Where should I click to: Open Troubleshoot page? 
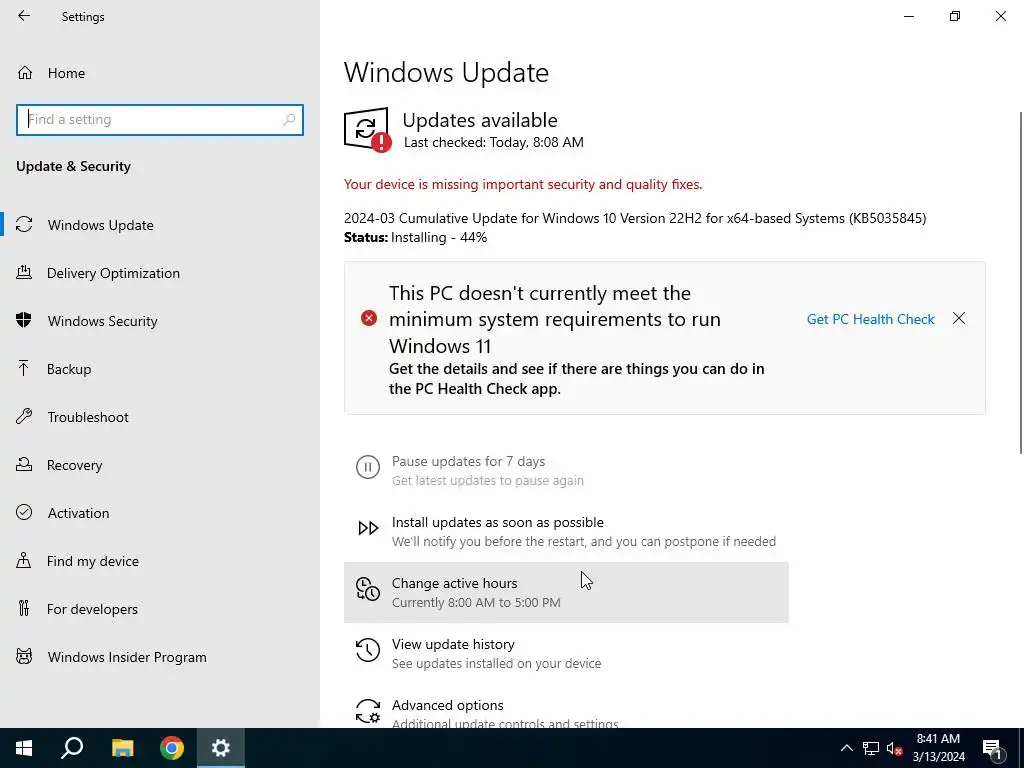[x=160, y=417]
